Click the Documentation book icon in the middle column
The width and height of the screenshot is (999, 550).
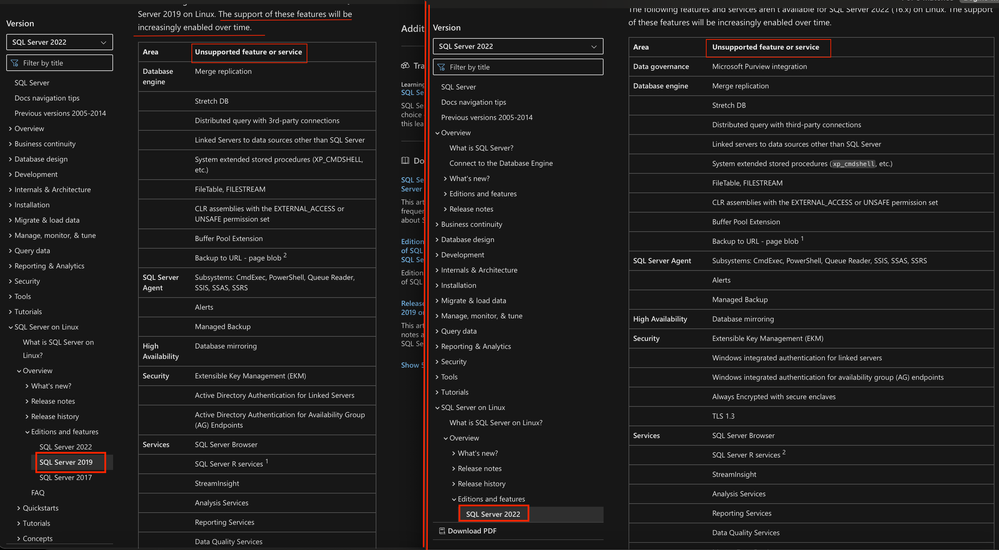point(405,161)
